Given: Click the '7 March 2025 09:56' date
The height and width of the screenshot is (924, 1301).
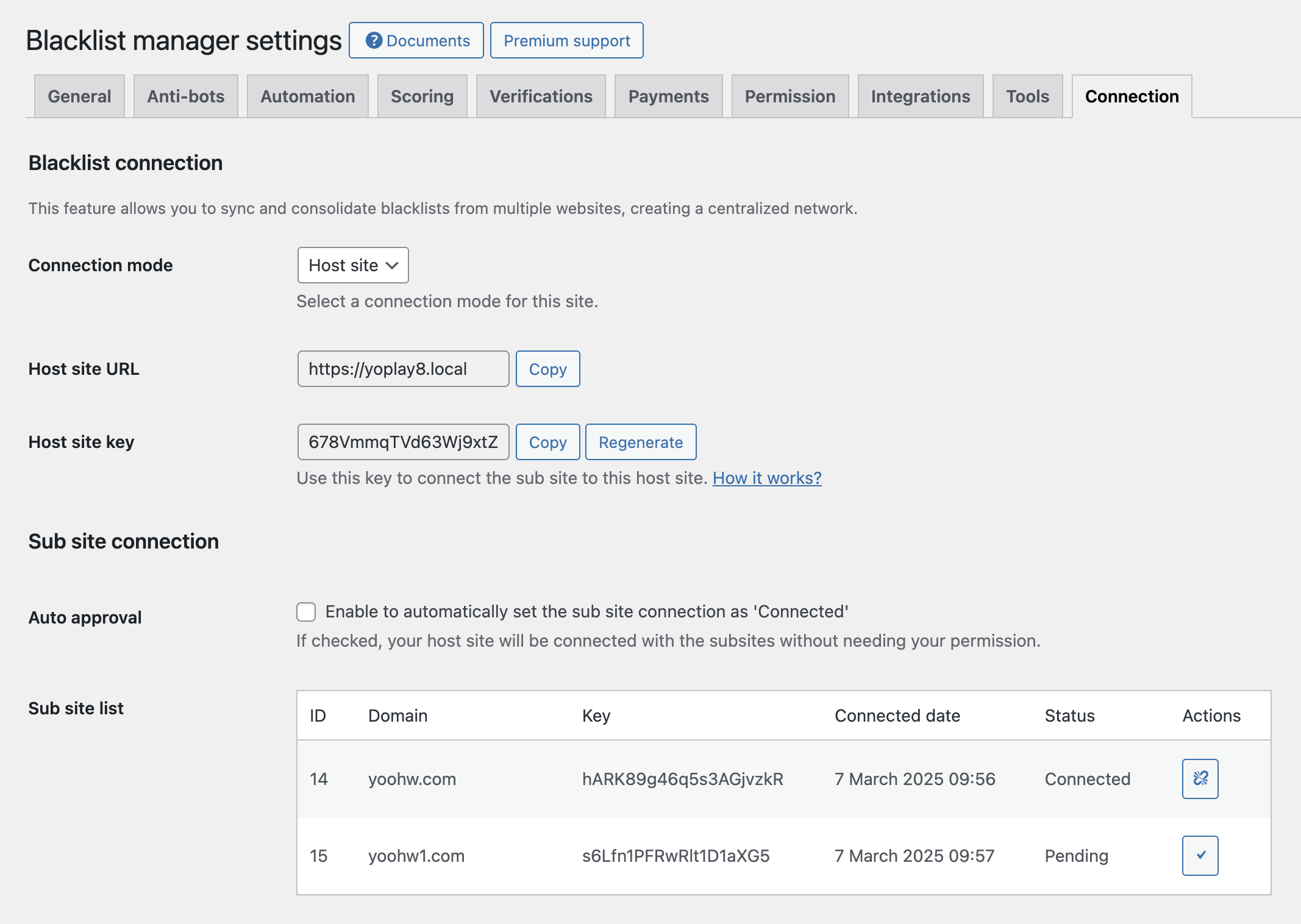Looking at the screenshot, I should 915,779.
